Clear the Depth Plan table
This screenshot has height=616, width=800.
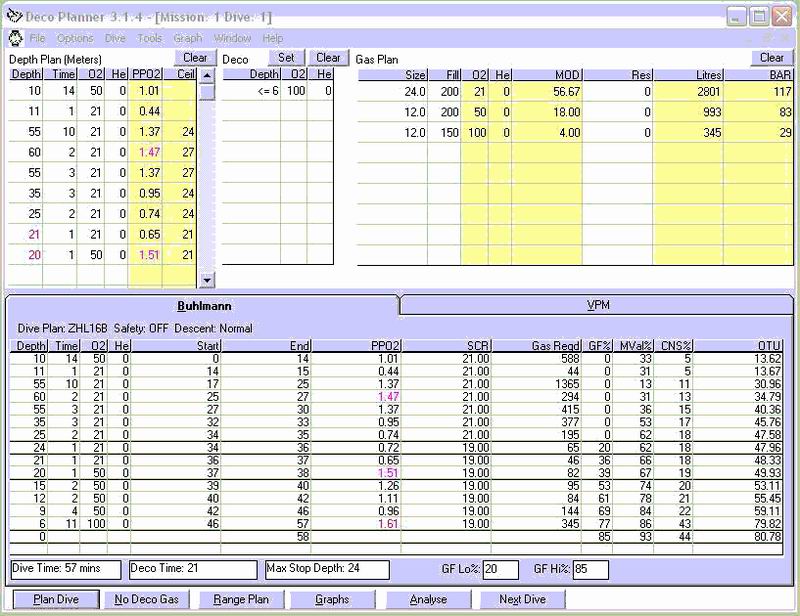[x=196, y=58]
